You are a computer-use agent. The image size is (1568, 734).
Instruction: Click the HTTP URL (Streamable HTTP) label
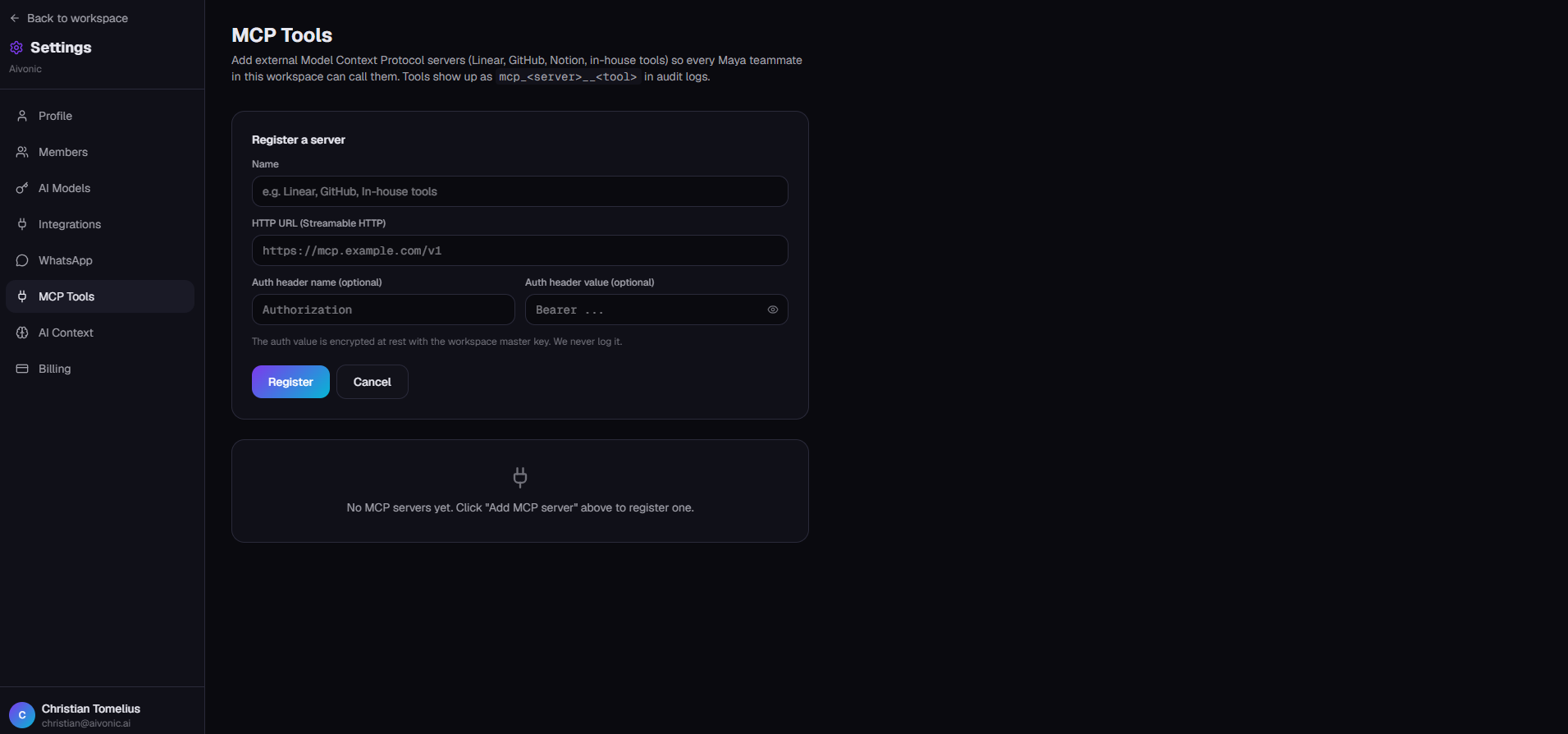tap(318, 223)
